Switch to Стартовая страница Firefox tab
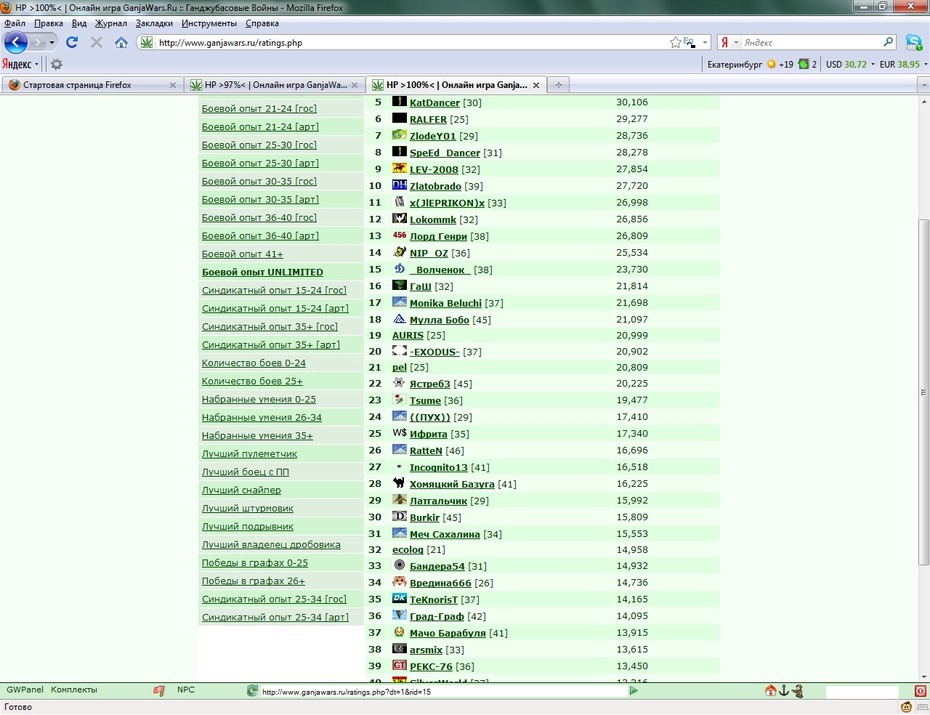930x715 pixels. pyautogui.click(x=92, y=85)
